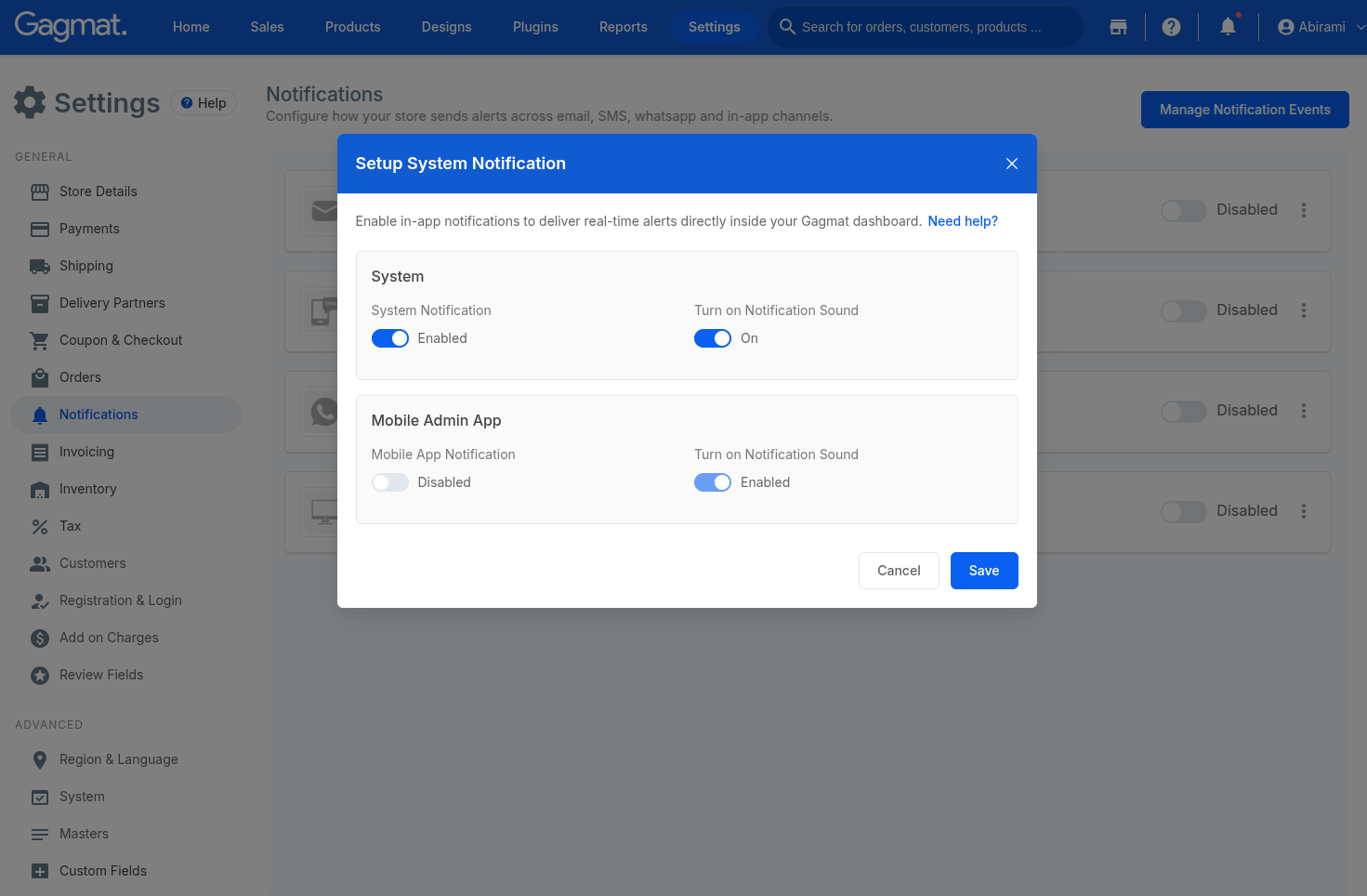Cancel the notification setup dialog

click(x=899, y=571)
